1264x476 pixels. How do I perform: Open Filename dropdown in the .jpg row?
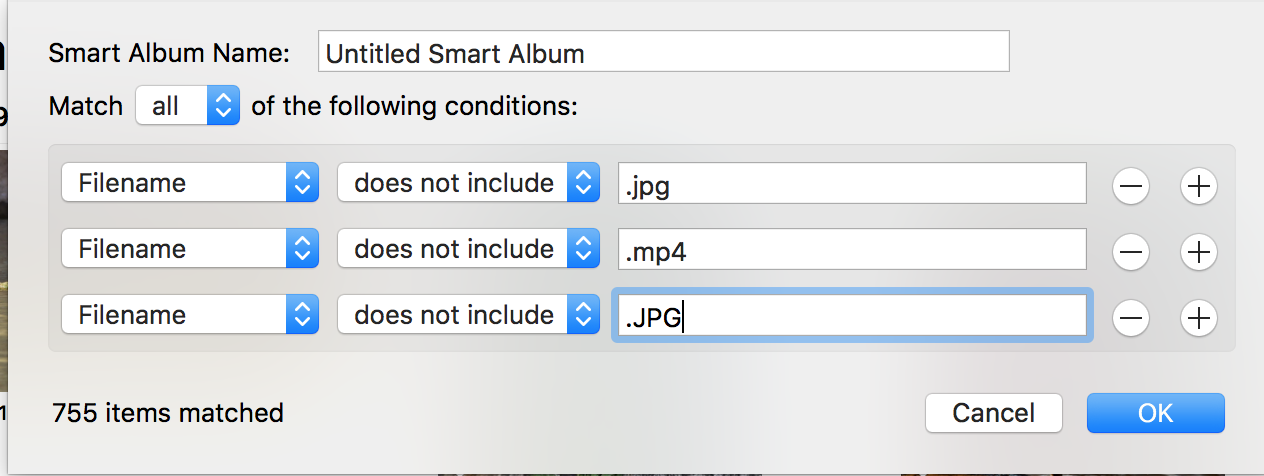[x=190, y=184]
